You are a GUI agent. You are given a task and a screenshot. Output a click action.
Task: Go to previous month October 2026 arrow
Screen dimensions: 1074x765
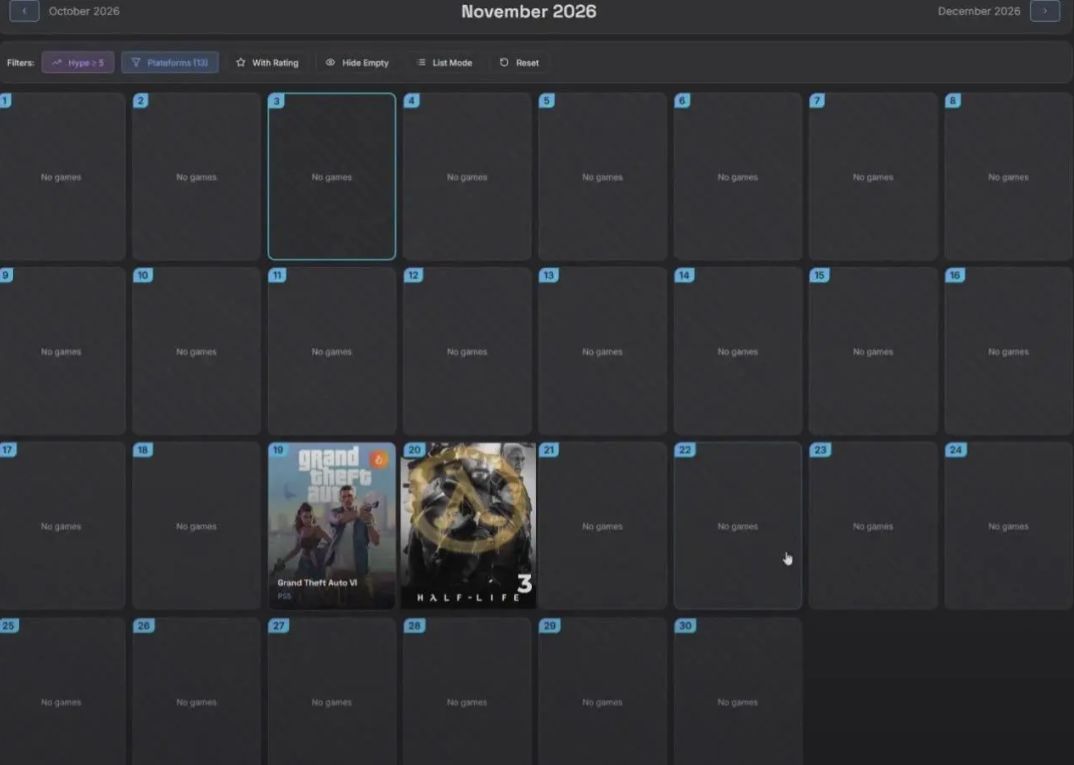click(24, 11)
